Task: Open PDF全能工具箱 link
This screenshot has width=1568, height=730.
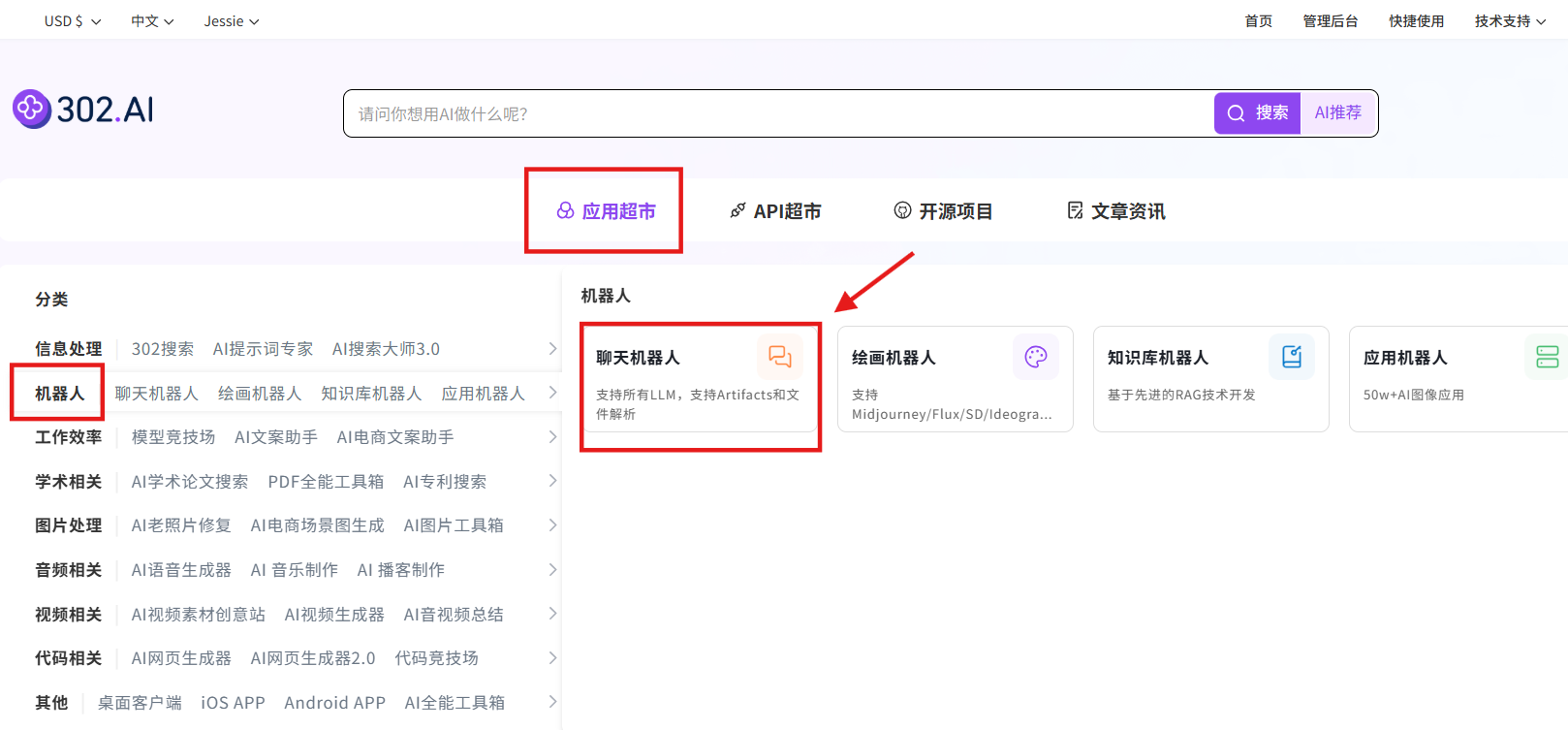Action: [326, 482]
